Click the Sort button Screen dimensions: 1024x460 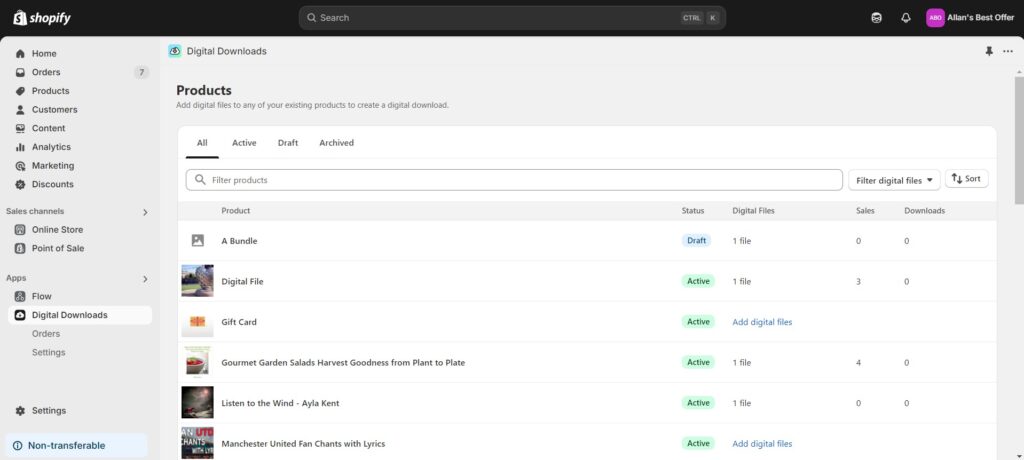[x=966, y=179]
